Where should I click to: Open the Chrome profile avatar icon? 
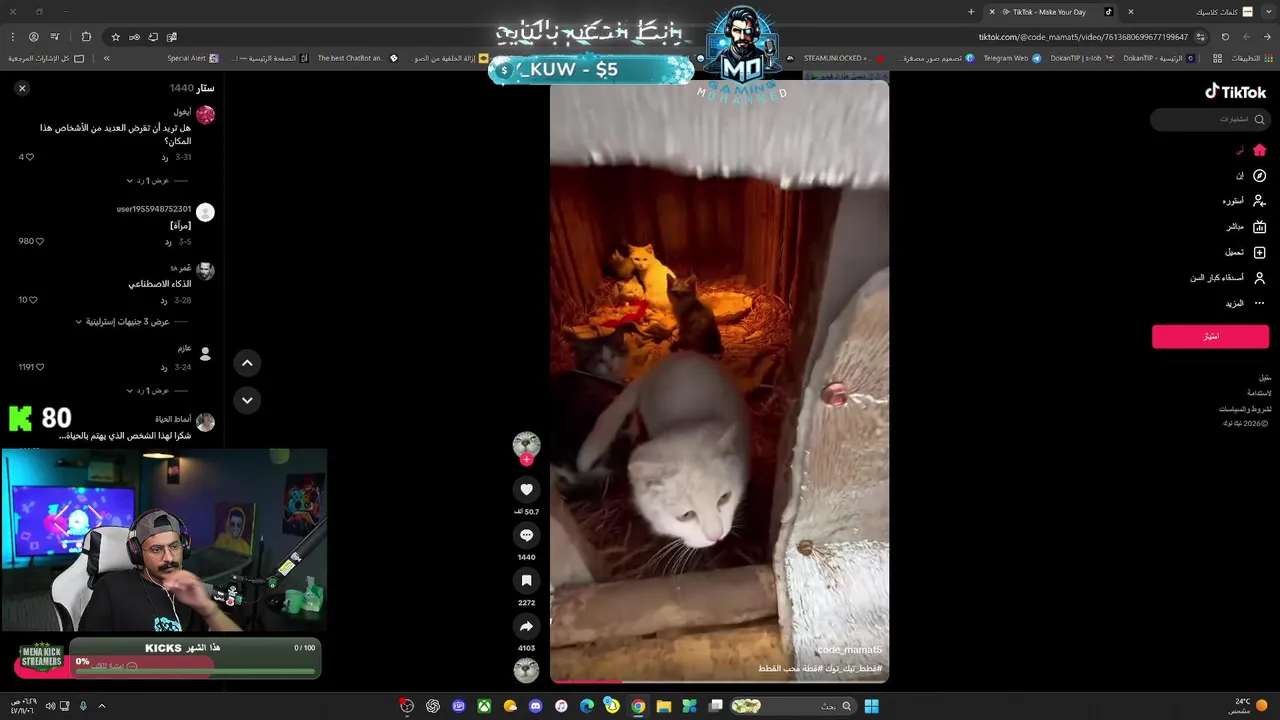coord(33,37)
